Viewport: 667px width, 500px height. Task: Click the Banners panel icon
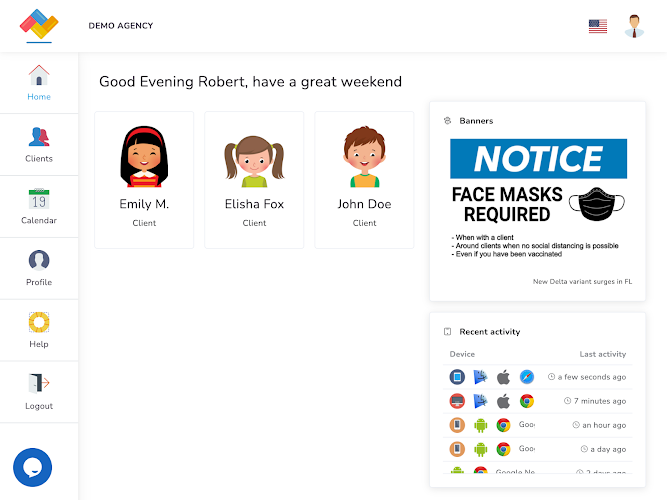coord(448,121)
